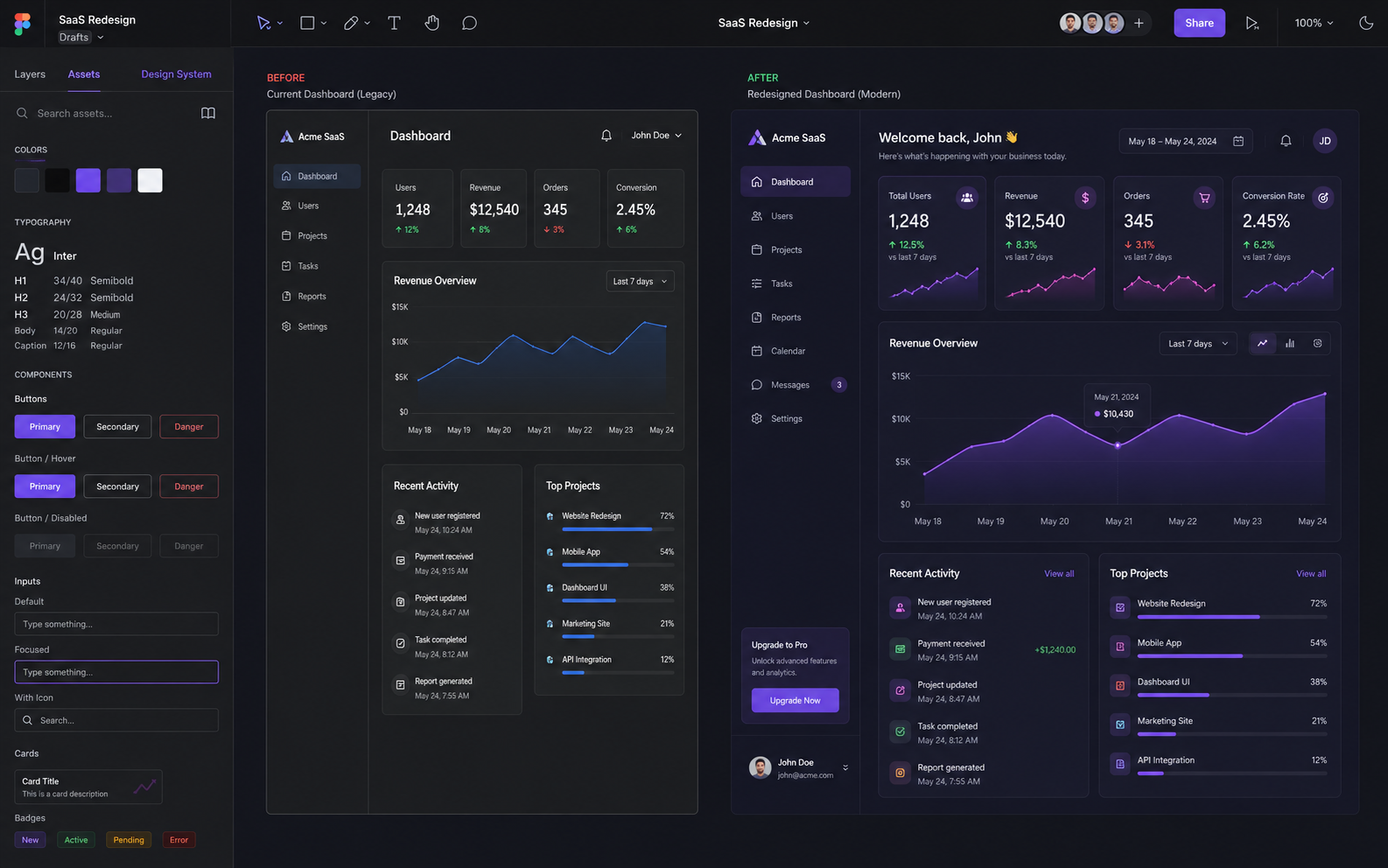
Task: Open redesigned Last 7 days dropdown
Action: pos(1198,344)
